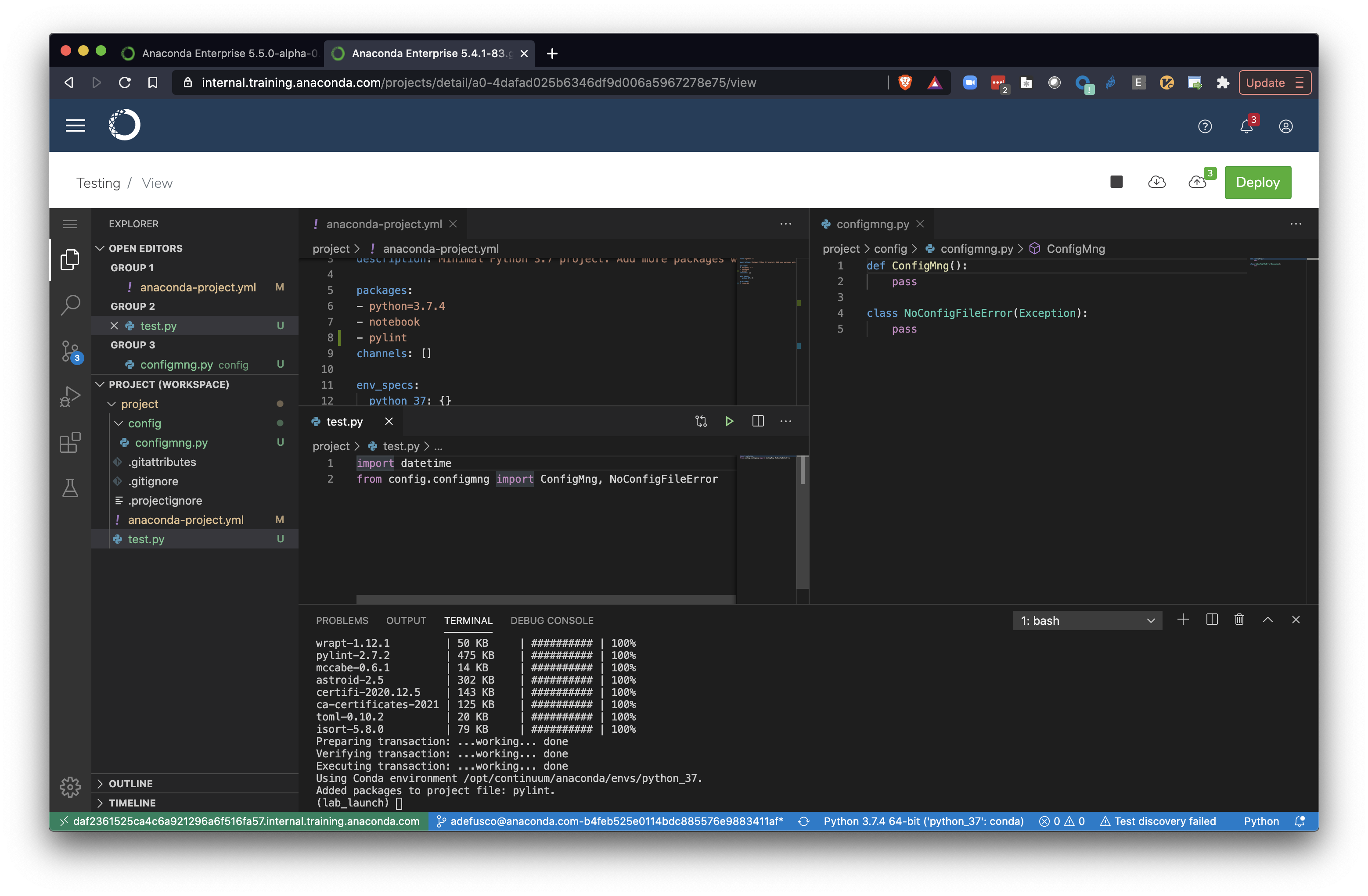Run test.py using the play icon
The image size is (1368, 896).
(x=729, y=421)
